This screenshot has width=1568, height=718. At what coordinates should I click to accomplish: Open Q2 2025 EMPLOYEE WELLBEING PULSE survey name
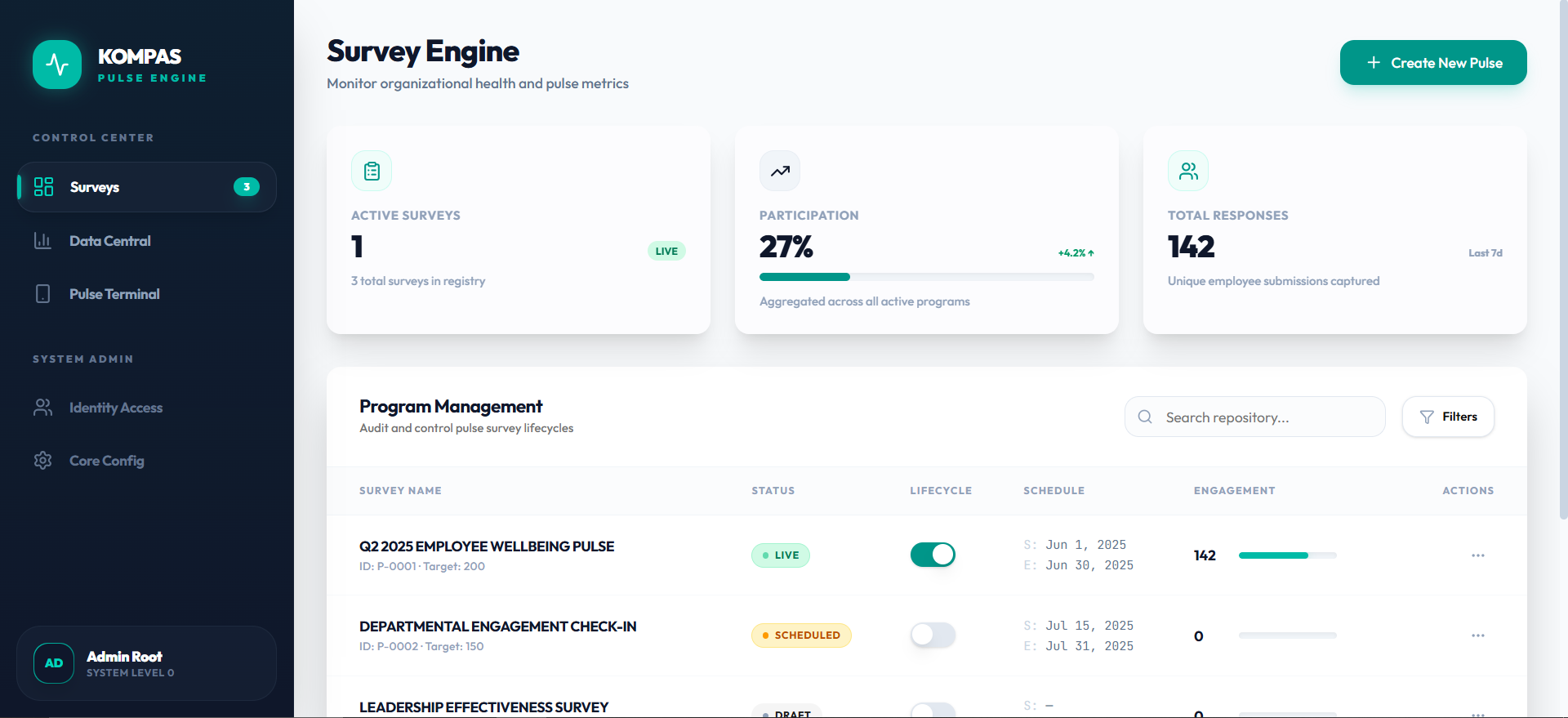(x=487, y=546)
